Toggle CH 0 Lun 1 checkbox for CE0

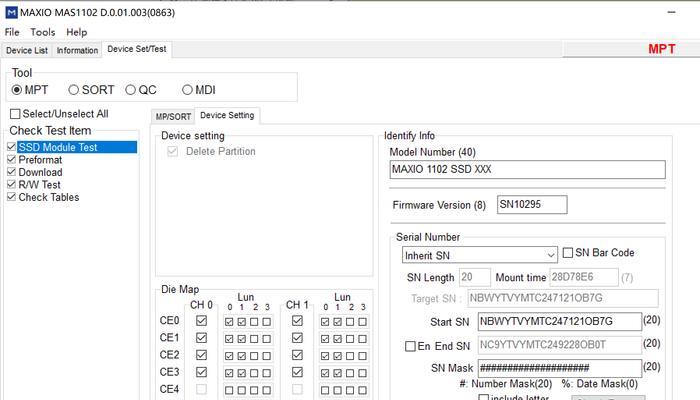242,322
